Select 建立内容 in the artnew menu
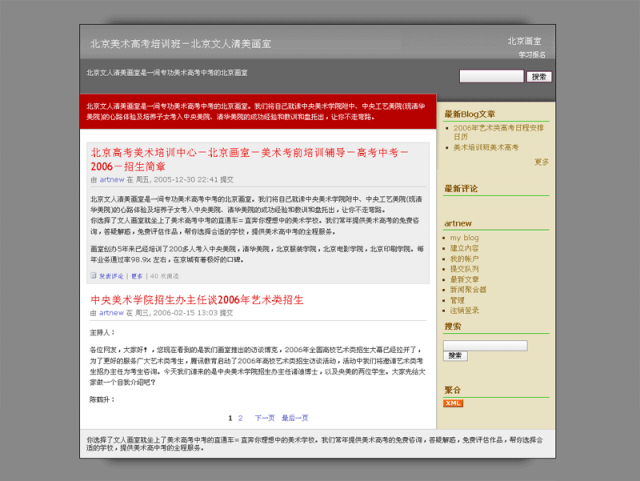Image resolution: width=640 pixels, height=481 pixels. pyautogui.click(x=463, y=248)
